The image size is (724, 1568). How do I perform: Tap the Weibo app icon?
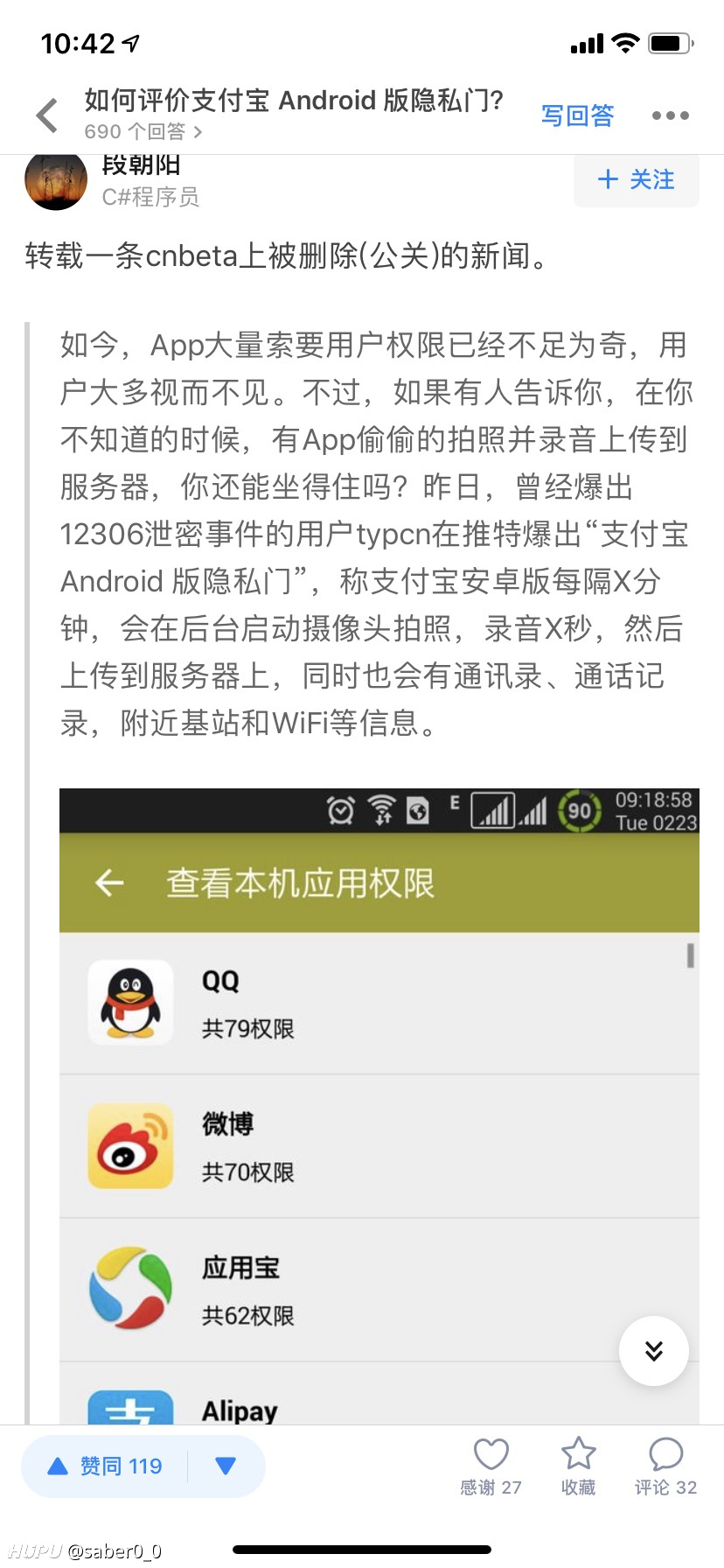[x=130, y=1146]
